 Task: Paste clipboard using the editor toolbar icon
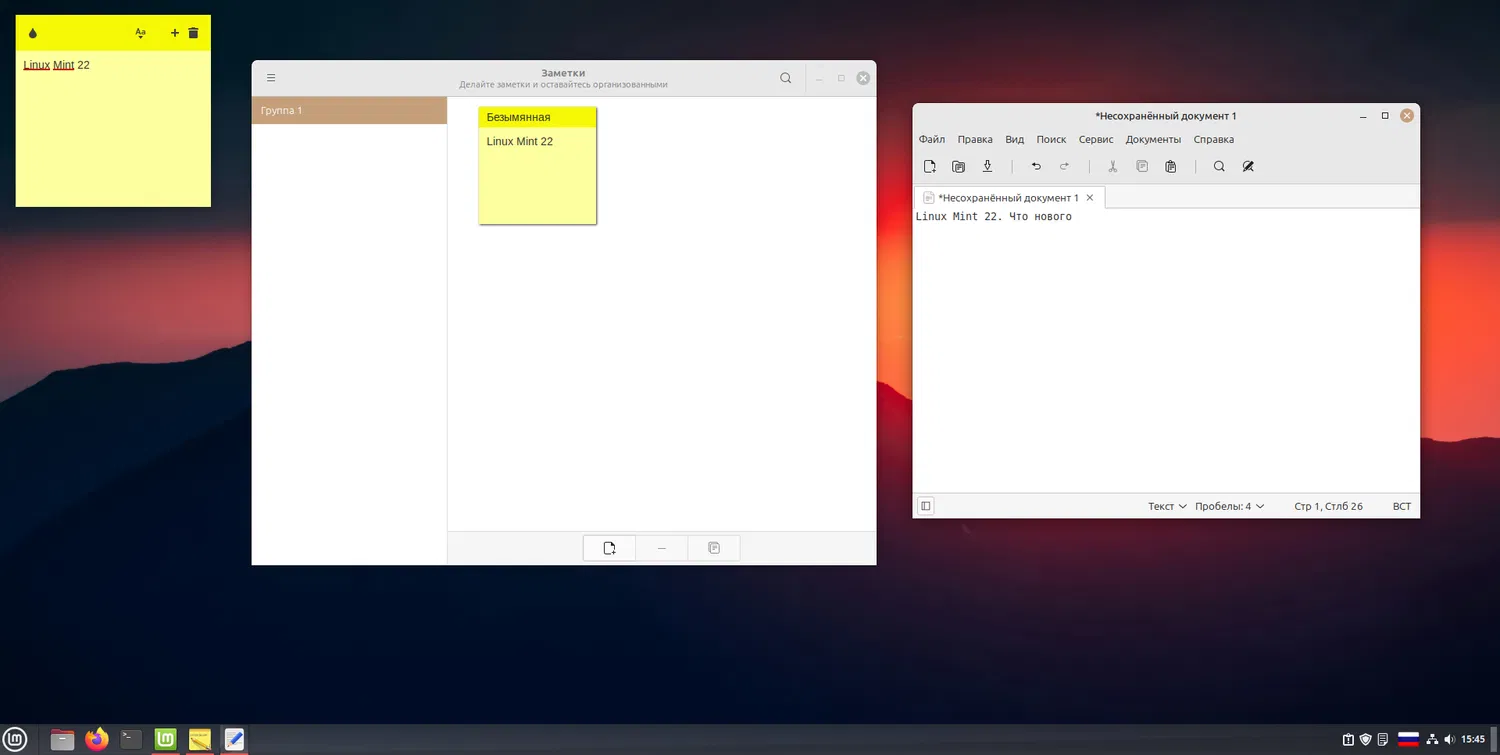coord(1171,167)
